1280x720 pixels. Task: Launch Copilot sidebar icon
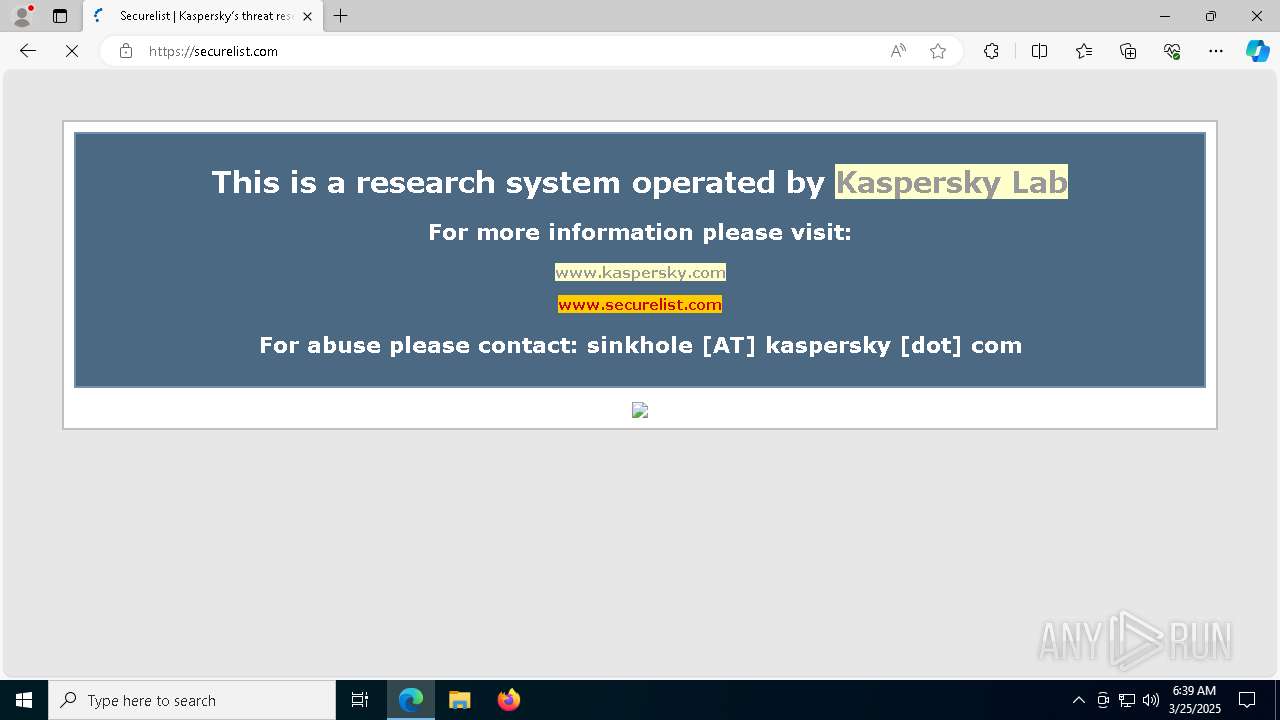pos(1257,51)
